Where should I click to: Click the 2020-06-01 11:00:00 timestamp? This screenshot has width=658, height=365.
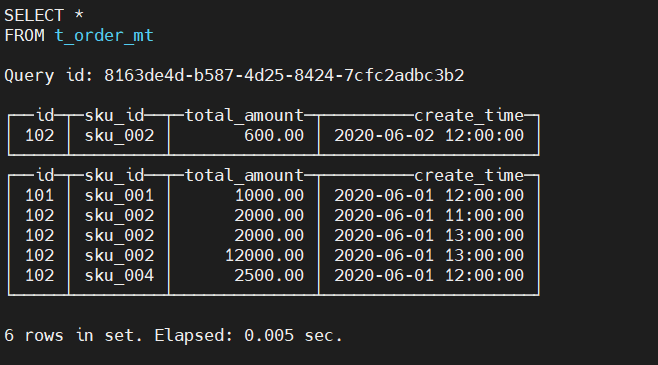point(429,216)
